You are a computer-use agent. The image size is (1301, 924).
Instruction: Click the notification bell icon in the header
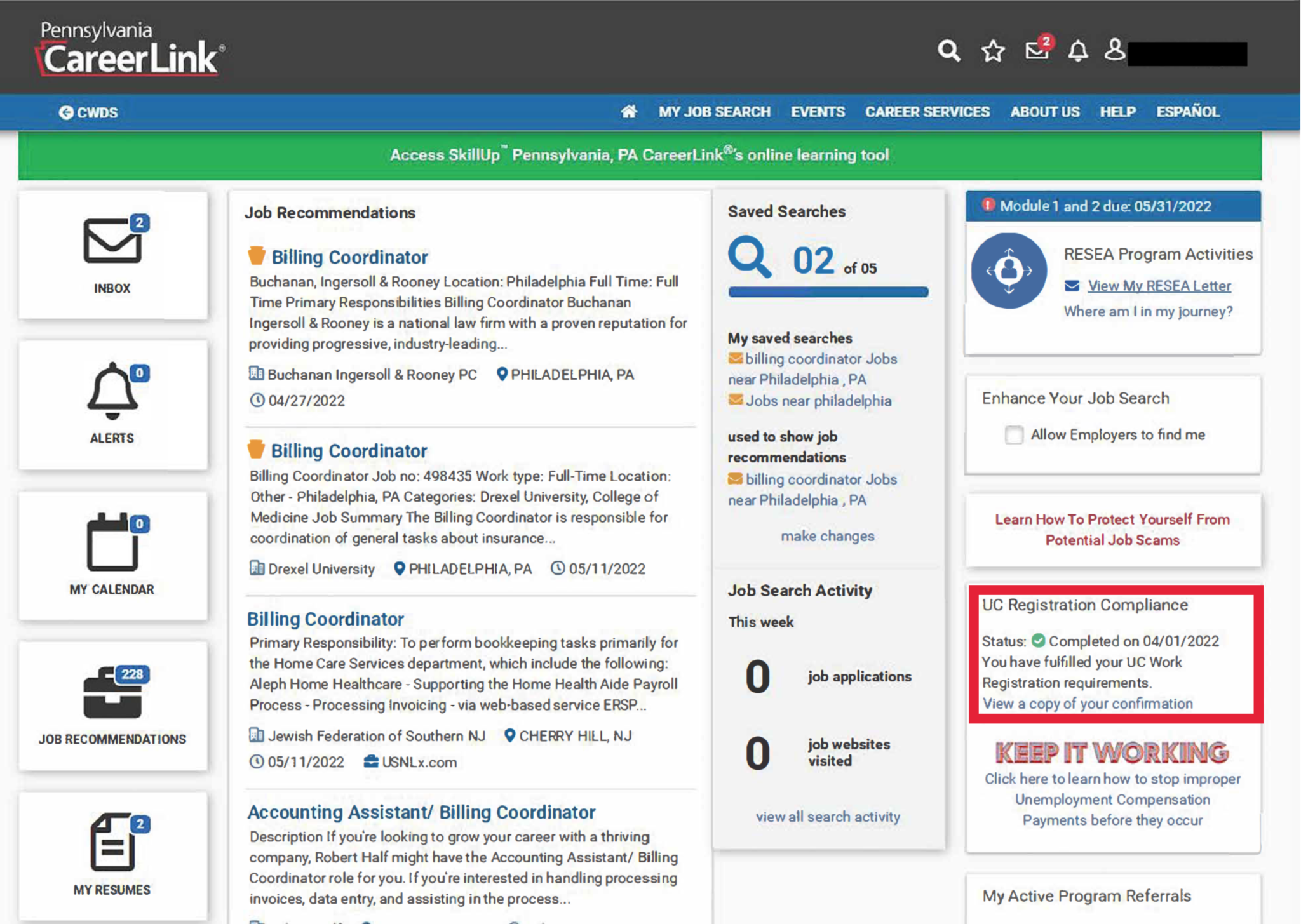tap(1079, 51)
